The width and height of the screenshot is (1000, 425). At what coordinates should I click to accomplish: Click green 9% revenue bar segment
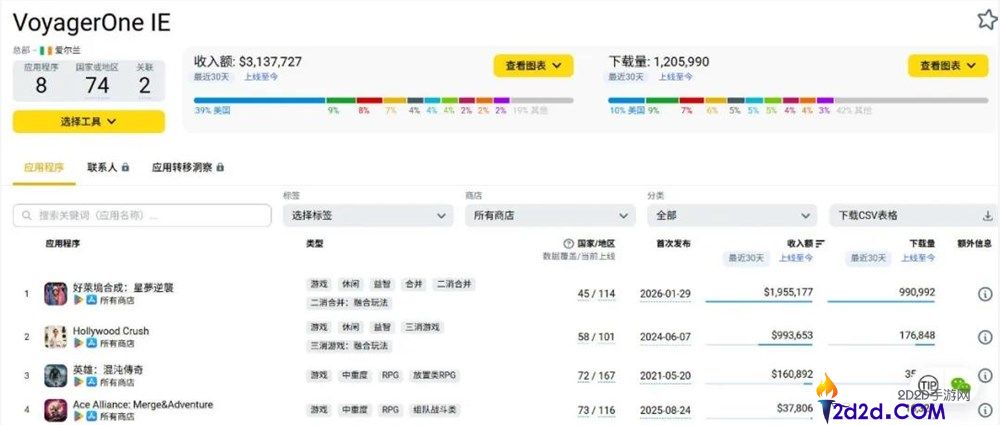tap(341, 100)
